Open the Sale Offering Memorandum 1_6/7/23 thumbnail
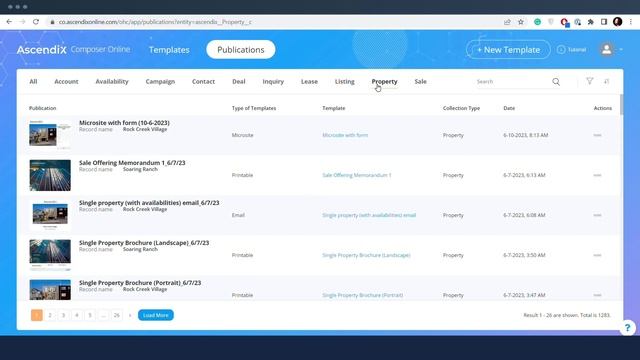Viewport: 640px width, 360px height. click(50, 175)
